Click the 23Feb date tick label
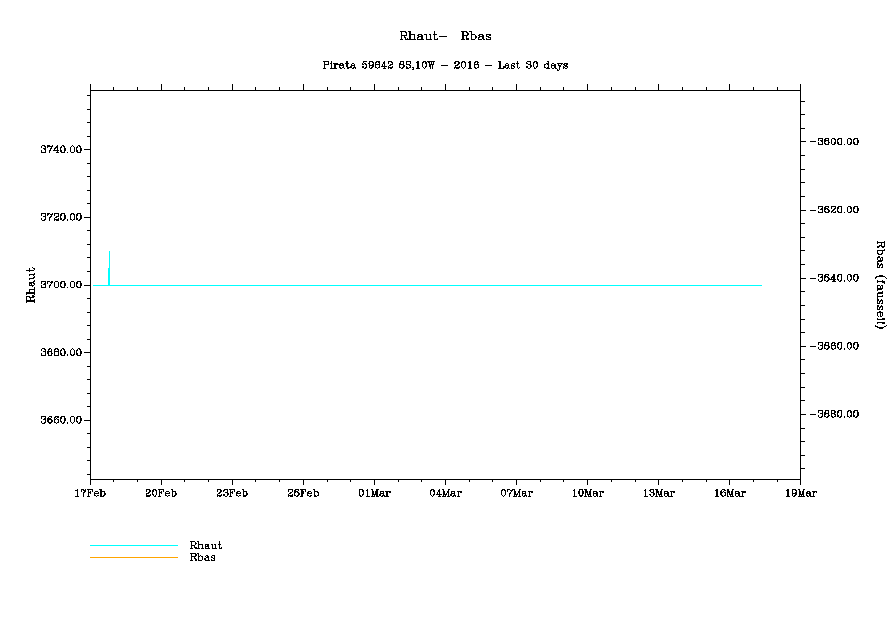The image size is (891, 630). tap(232, 493)
